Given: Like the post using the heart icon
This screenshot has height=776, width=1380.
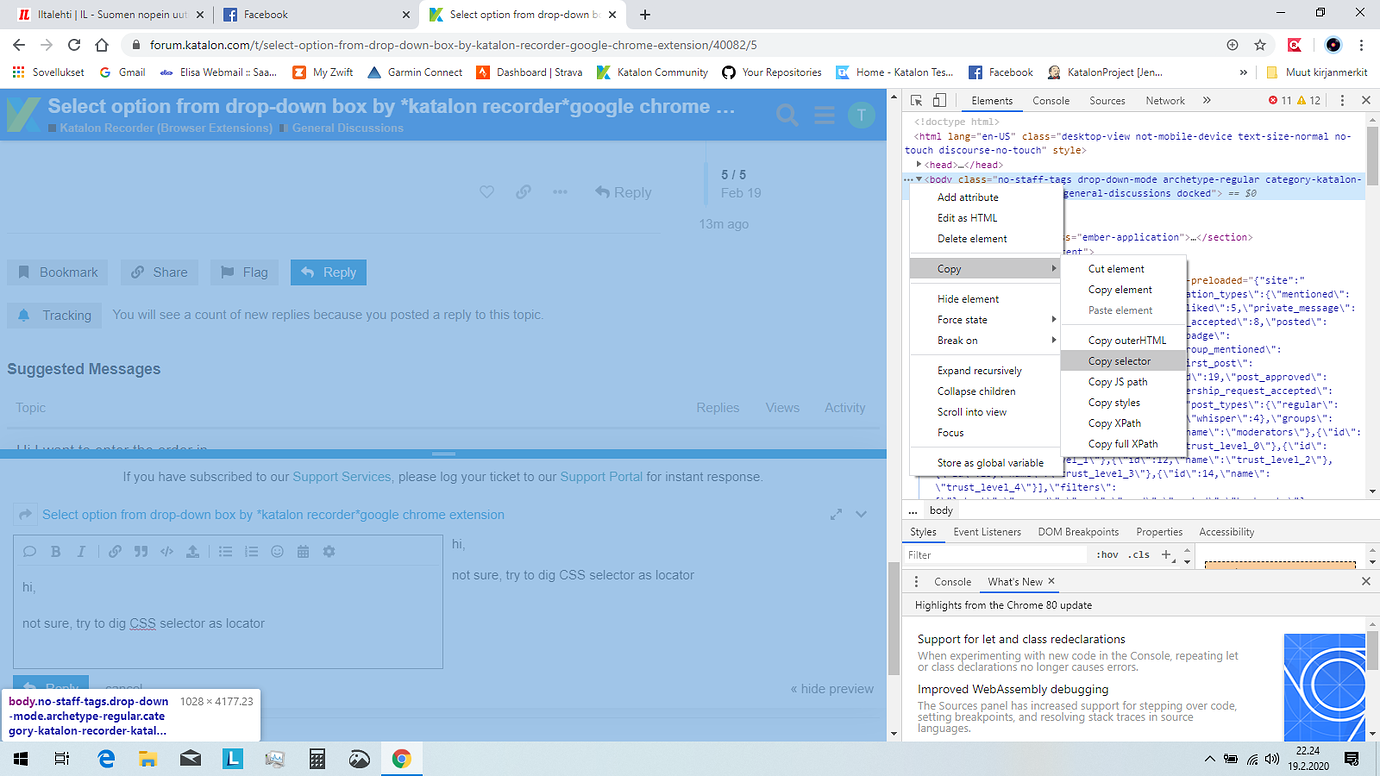Looking at the screenshot, I should [487, 192].
